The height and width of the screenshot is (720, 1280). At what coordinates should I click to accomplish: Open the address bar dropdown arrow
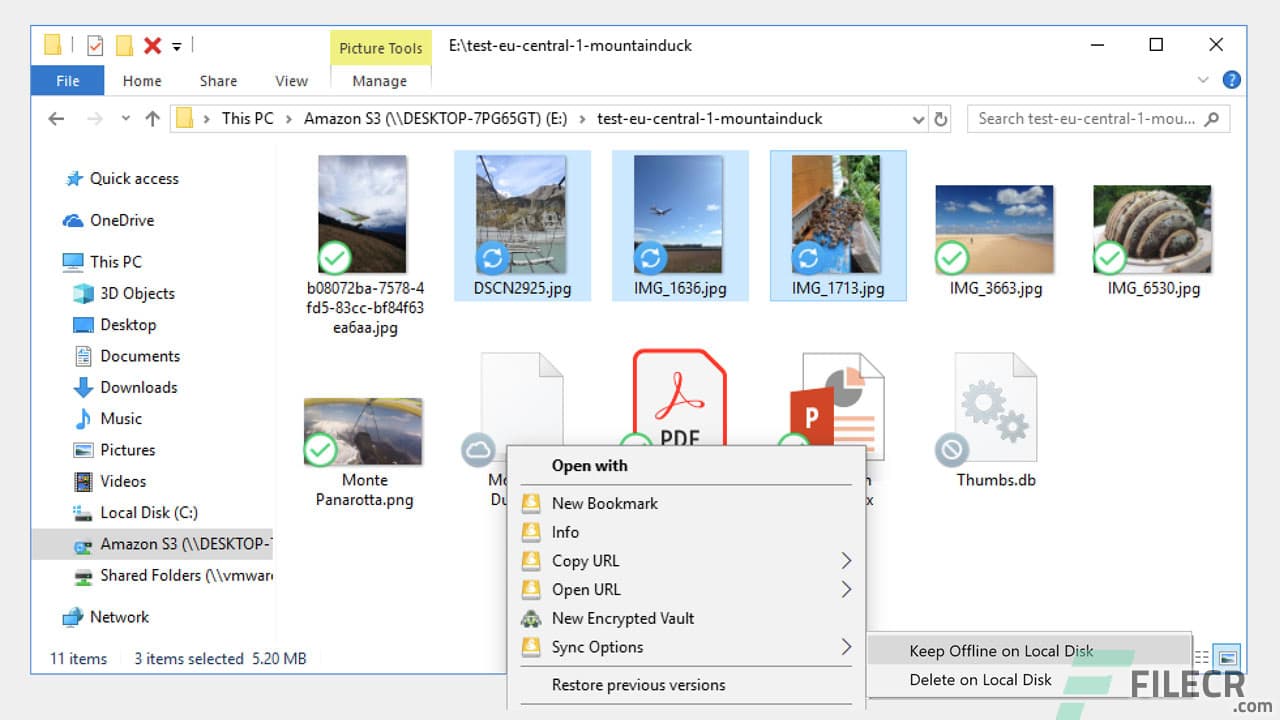point(919,118)
